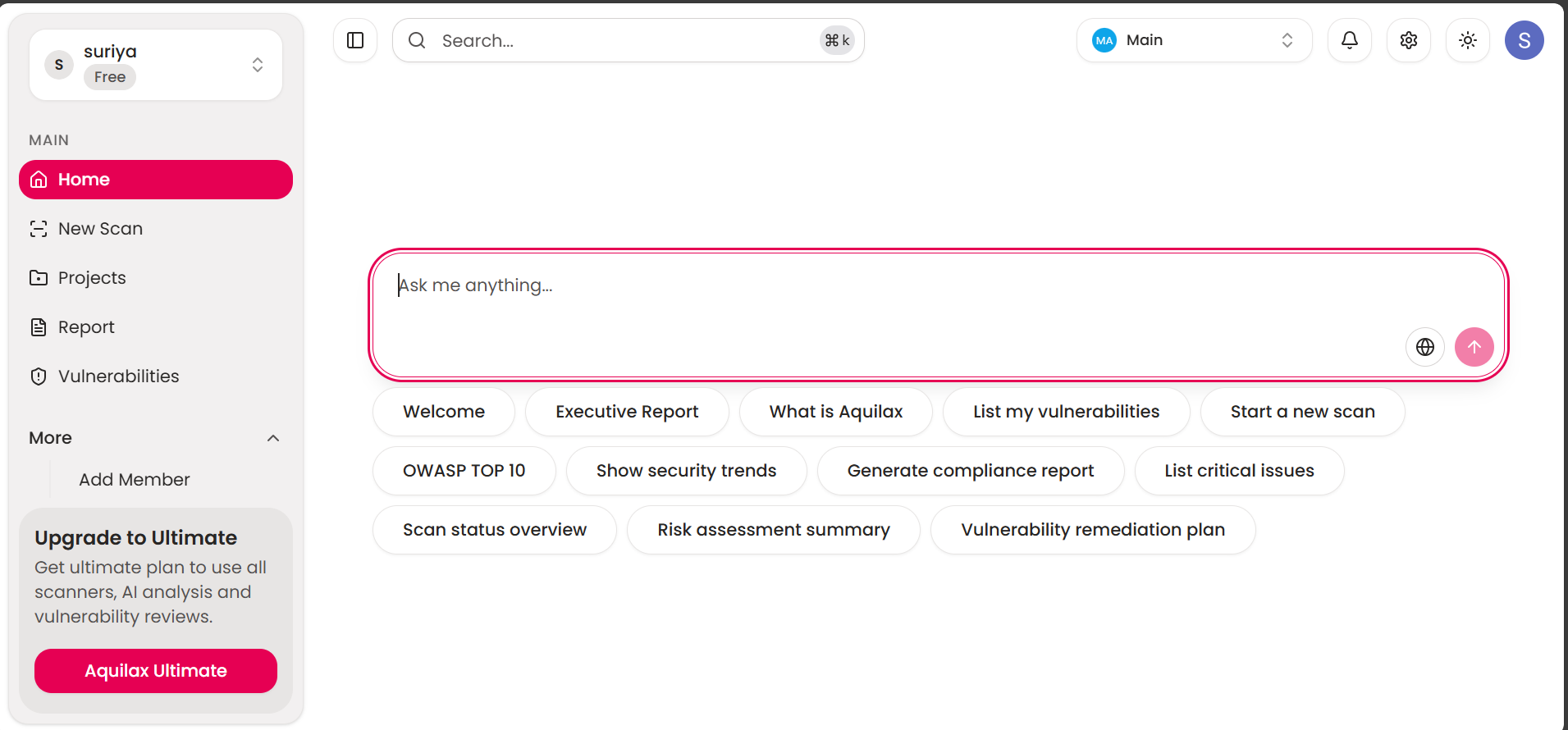Focus the Ask me anything box

point(939,315)
